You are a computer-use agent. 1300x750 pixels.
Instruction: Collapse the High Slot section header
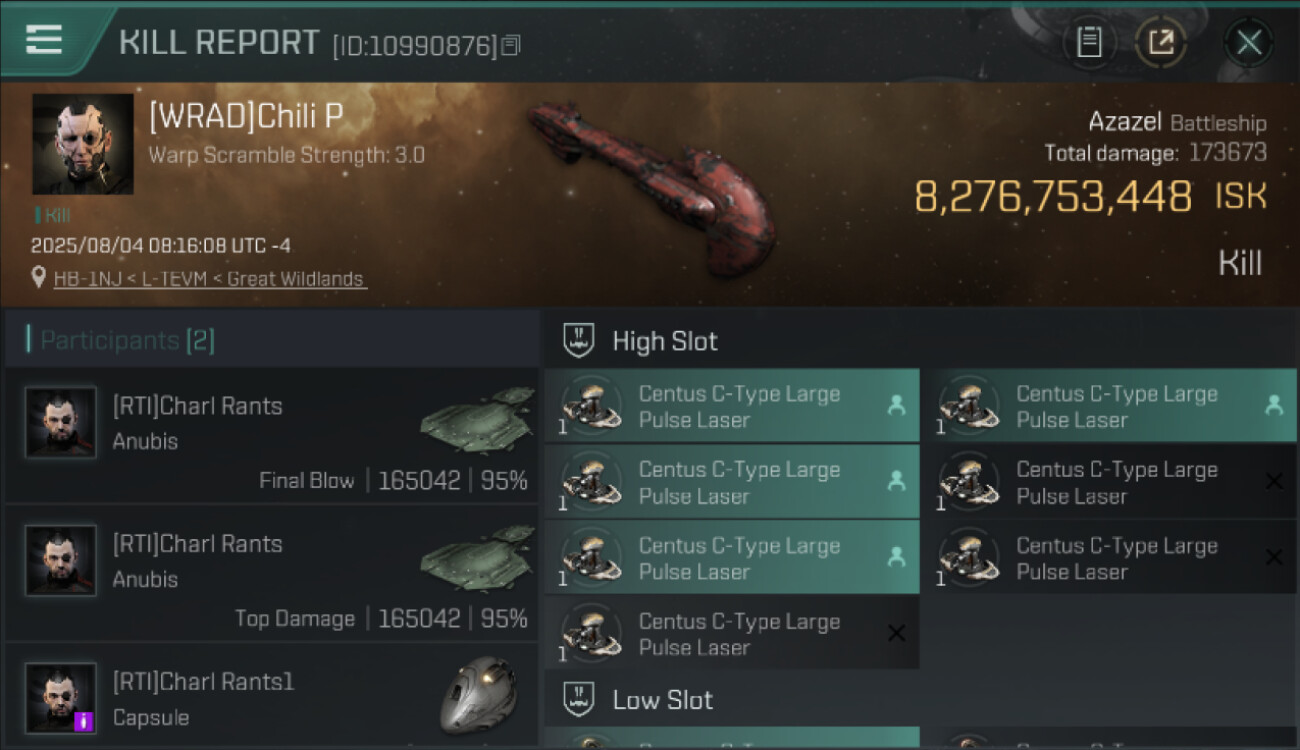[665, 341]
